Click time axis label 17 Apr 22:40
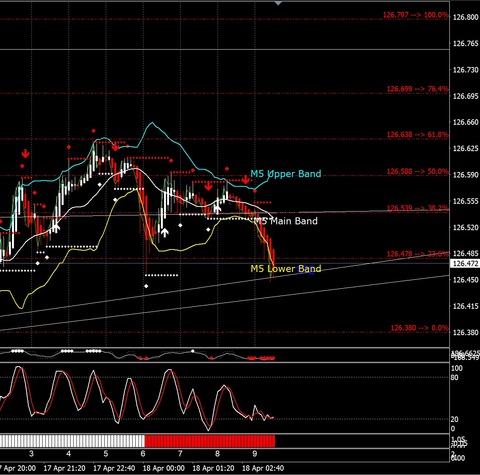 tap(114, 468)
